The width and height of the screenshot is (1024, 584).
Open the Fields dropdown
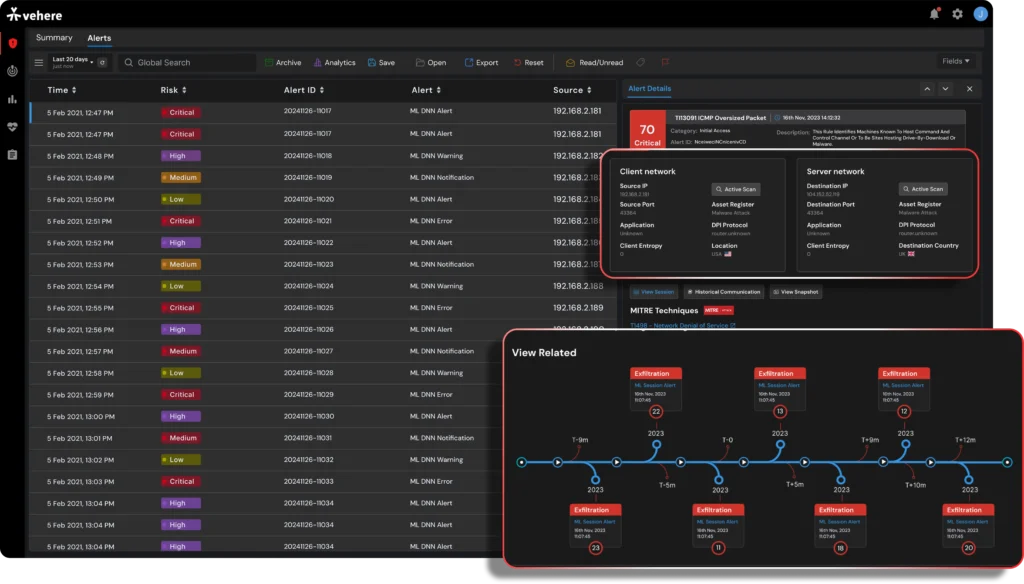(955, 61)
